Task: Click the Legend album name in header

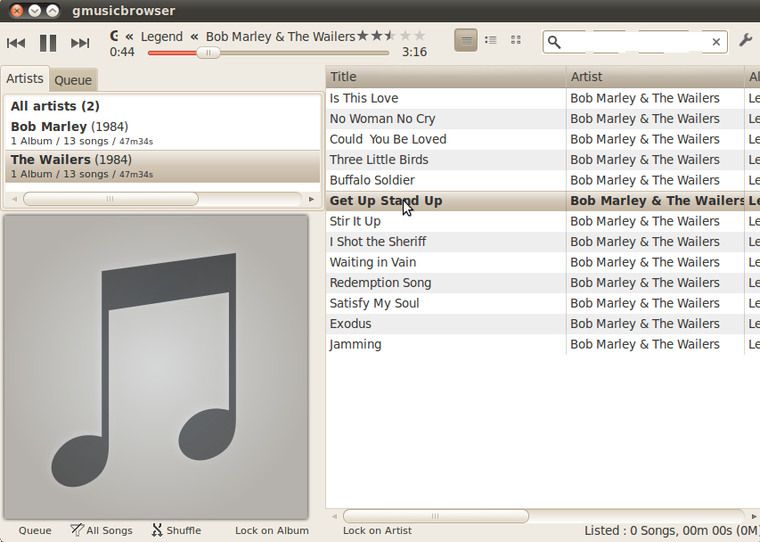Action: [x=162, y=36]
